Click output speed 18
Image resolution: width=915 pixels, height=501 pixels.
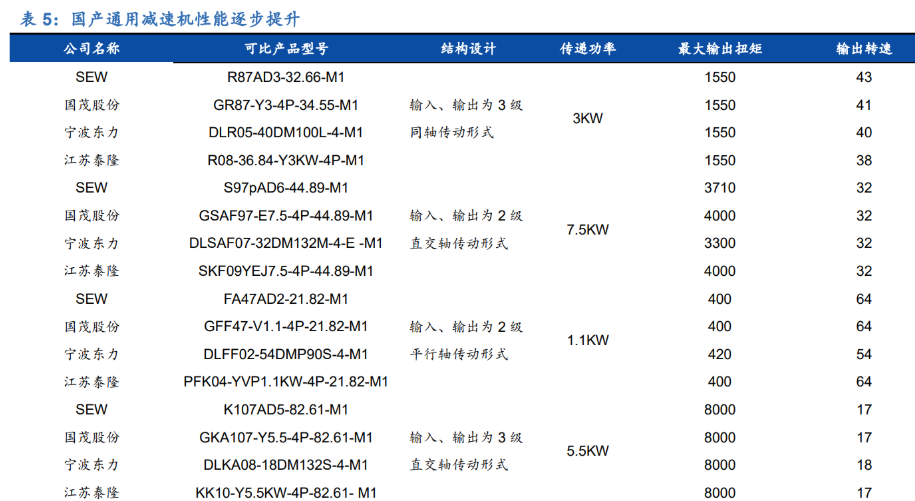[864, 465]
